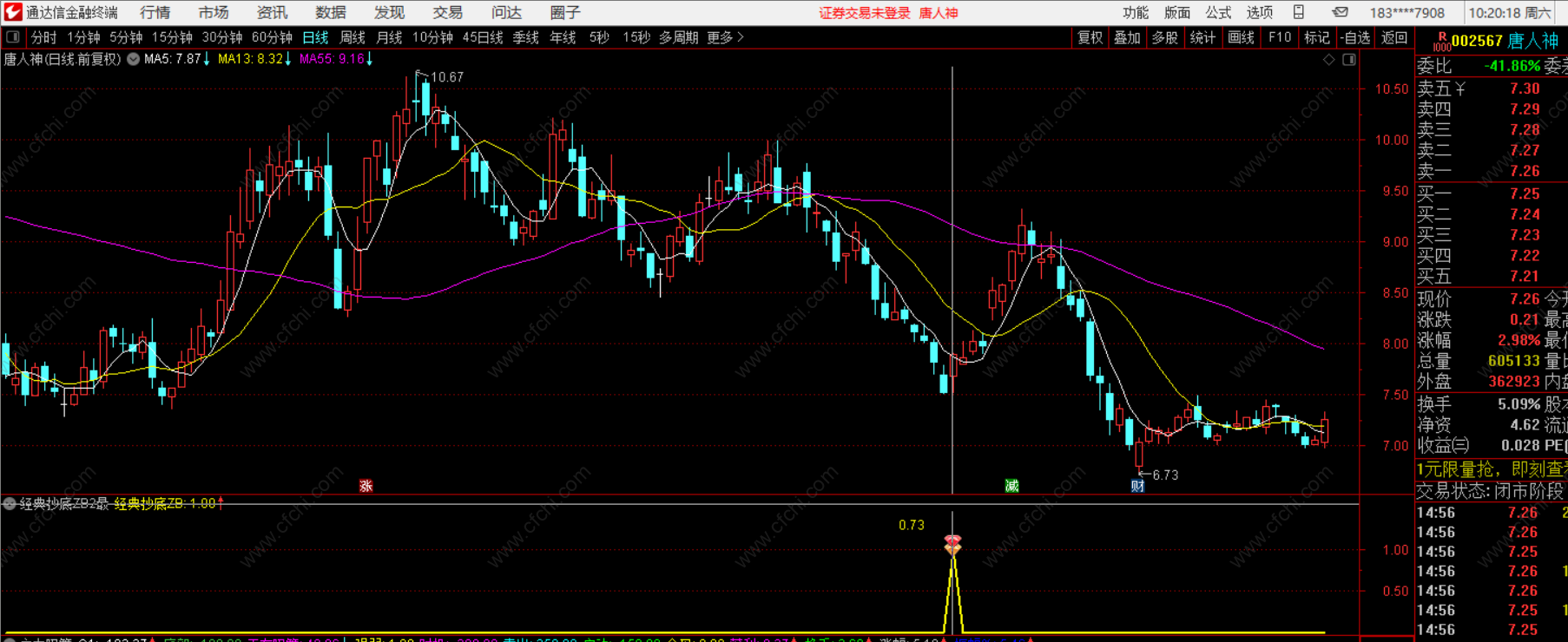Toggle the left panel icon beside 分时

13,37
